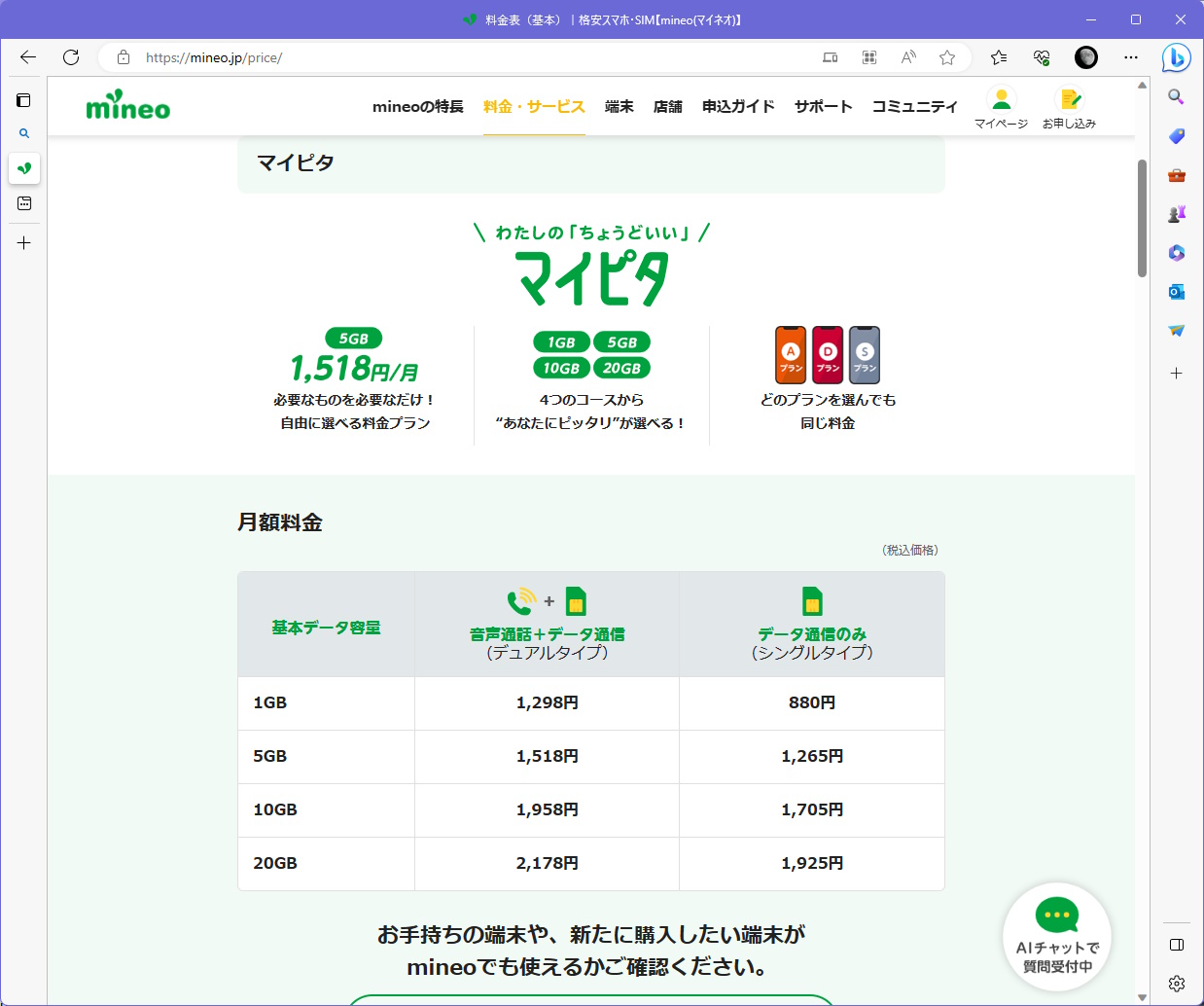
Task: Open the mineoの特長 menu
Action: click(418, 106)
